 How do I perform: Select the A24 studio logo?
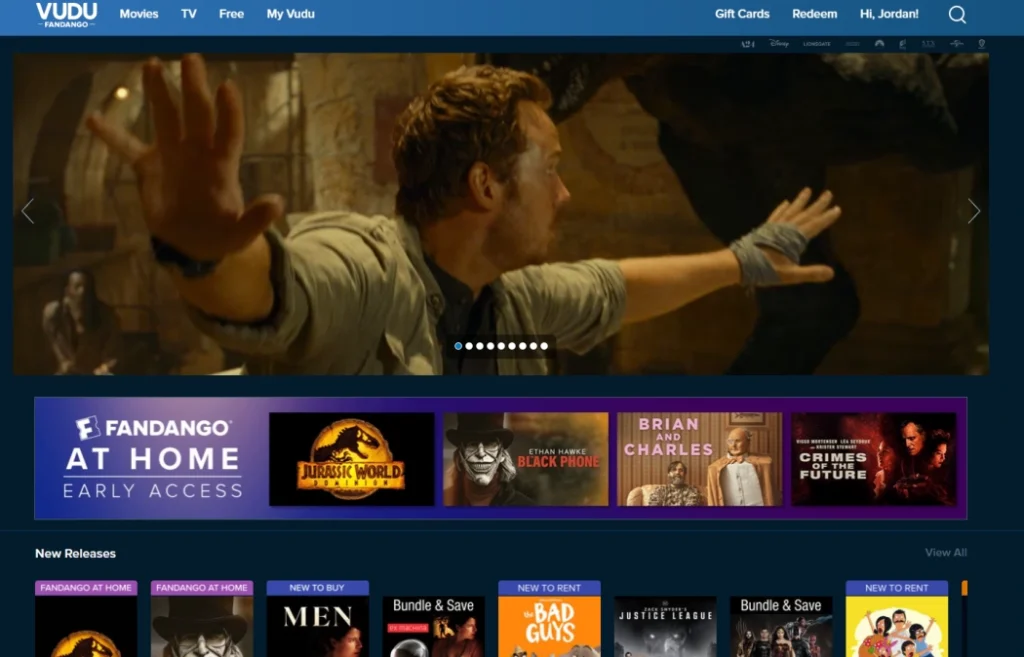[748, 43]
